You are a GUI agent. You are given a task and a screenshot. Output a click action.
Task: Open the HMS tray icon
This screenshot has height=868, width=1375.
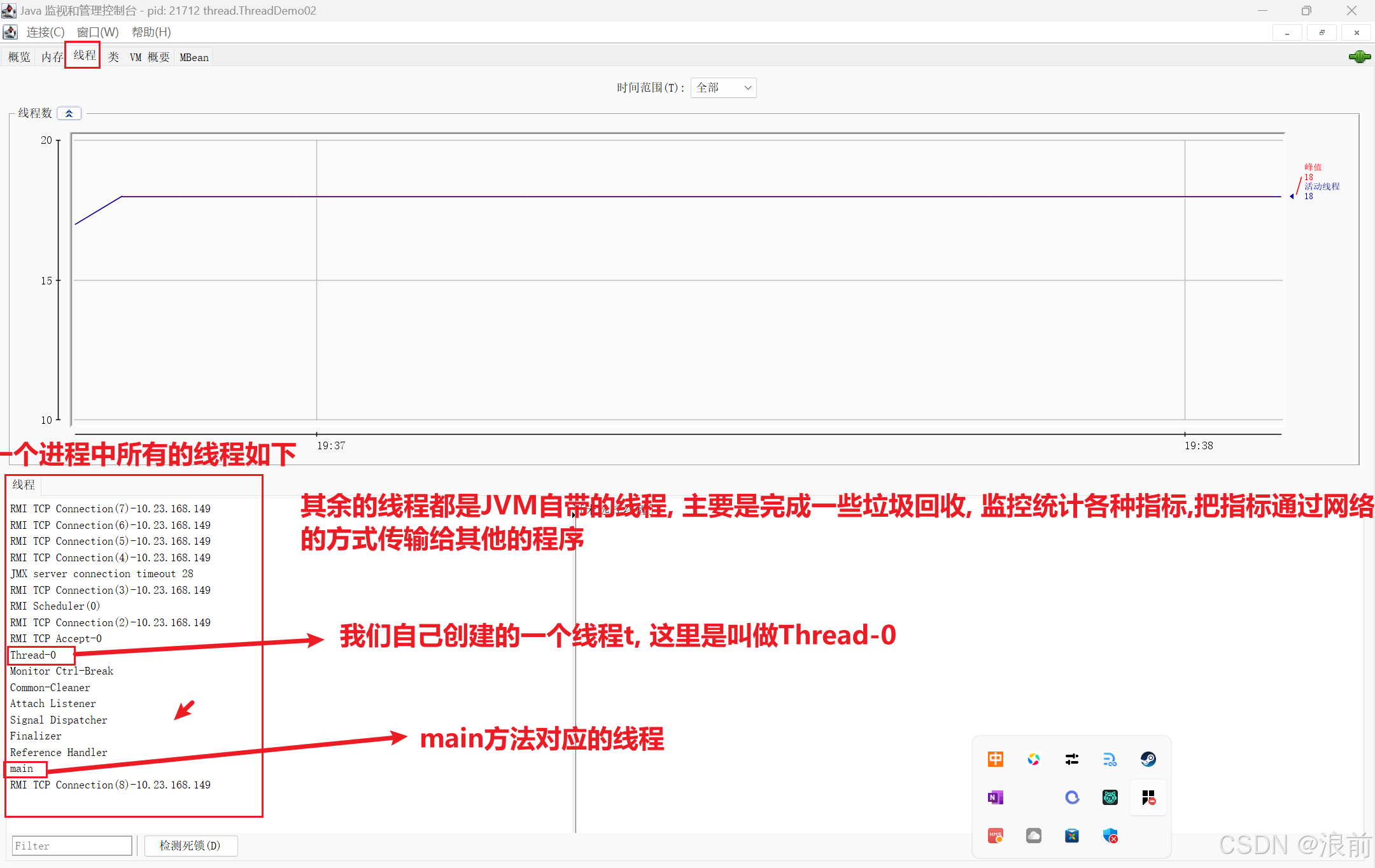[995, 836]
